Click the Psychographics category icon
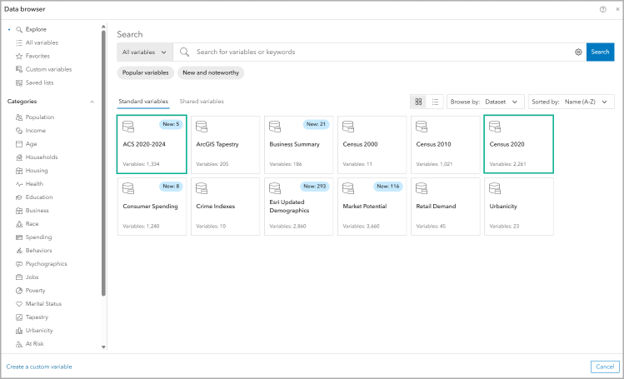Image resolution: width=624 pixels, height=379 pixels. pos(19,264)
